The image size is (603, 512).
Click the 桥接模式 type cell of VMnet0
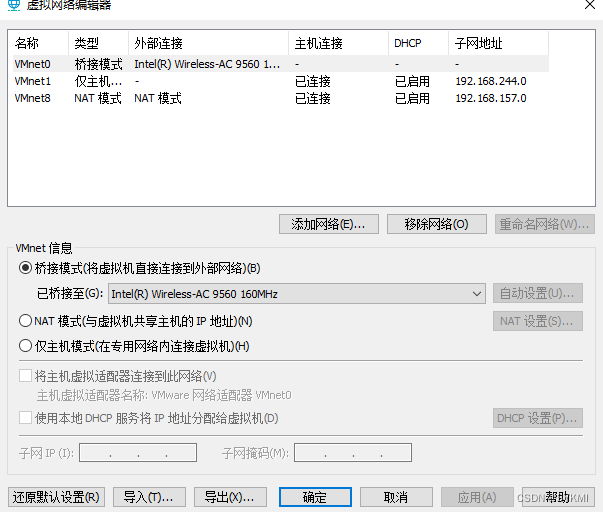98,64
